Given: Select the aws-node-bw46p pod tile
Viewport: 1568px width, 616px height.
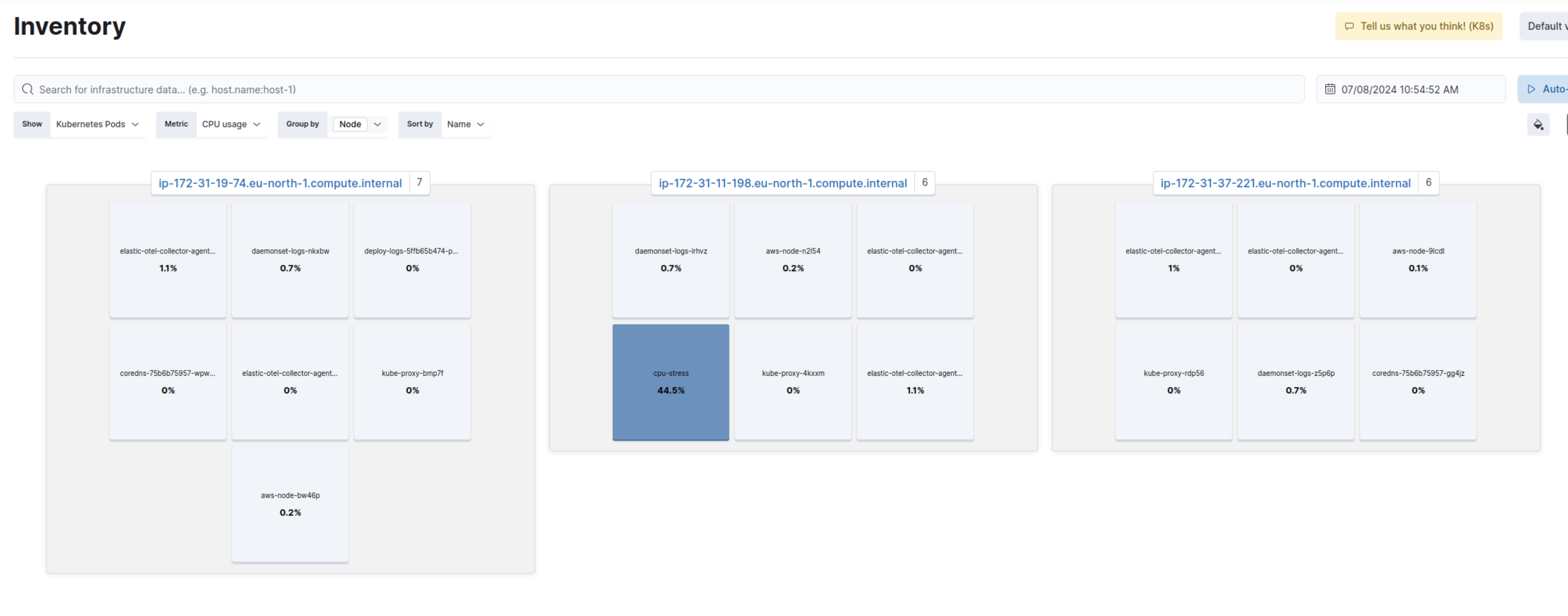Looking at the screenshot, I should [290, 504].
